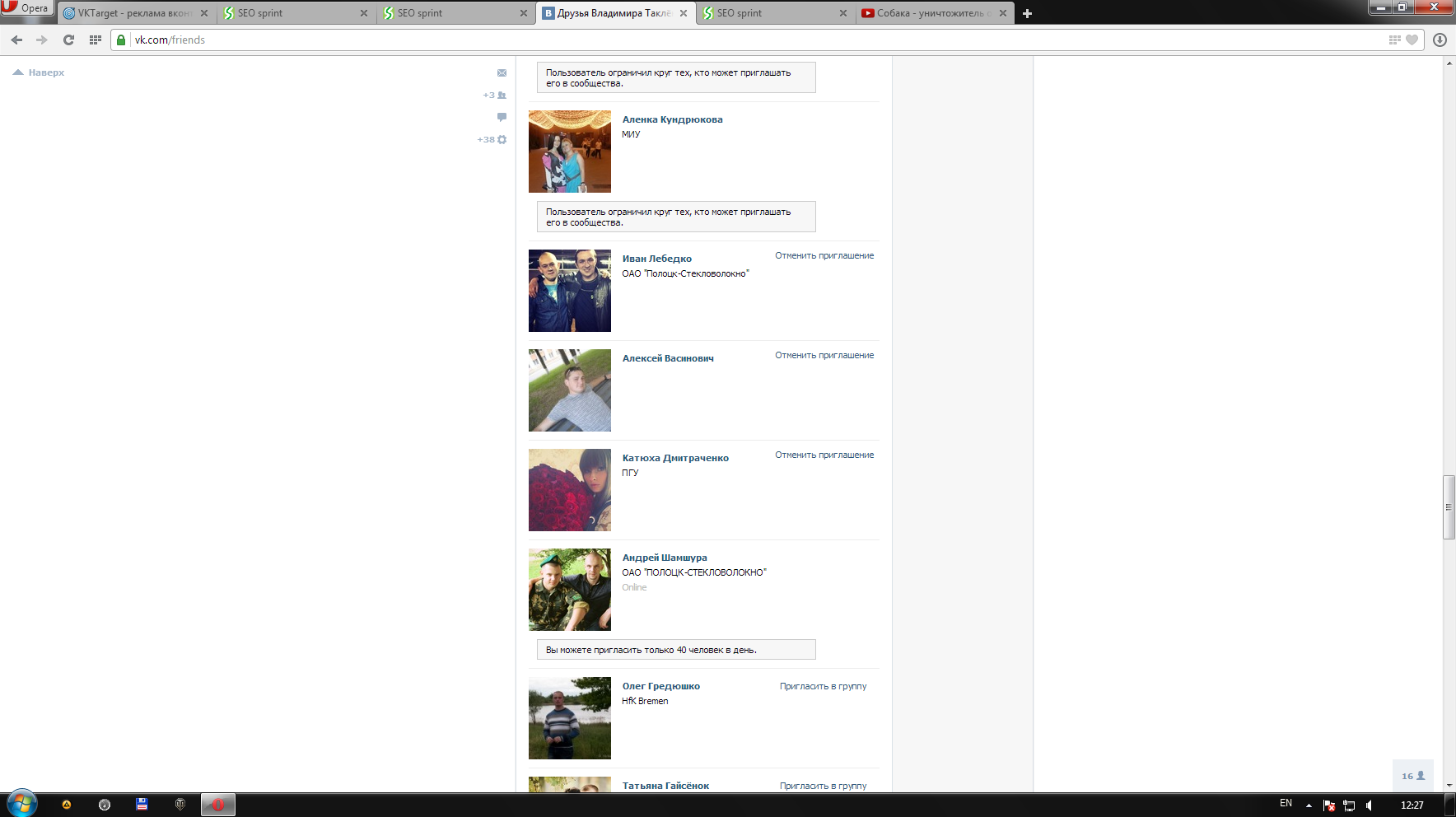1456x817 pixels.
Task: Show hidden tray icons arrow
Action: (x=1309, y=805)
